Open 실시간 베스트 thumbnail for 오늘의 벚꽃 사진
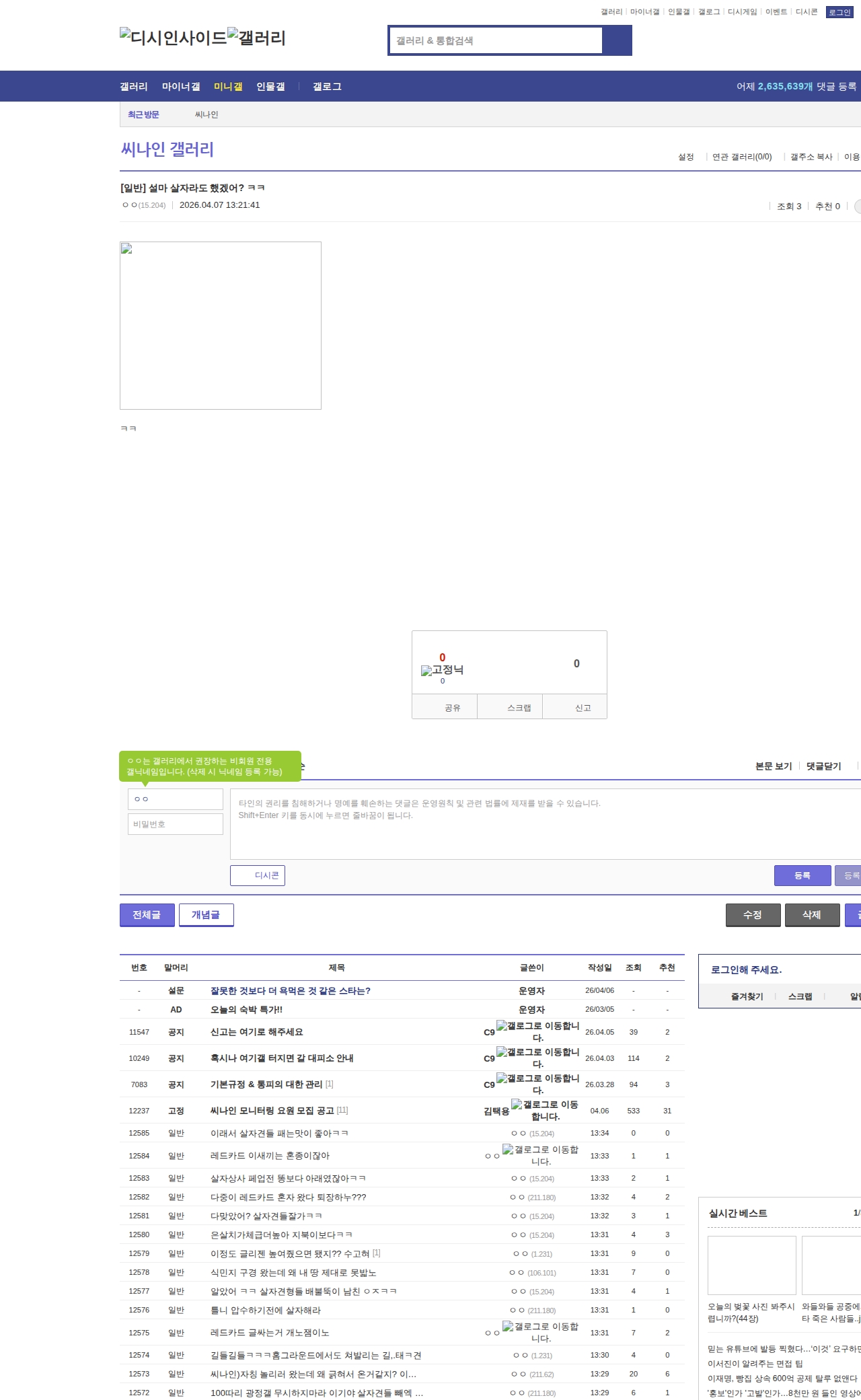861x1400 pixels. 752,1265
